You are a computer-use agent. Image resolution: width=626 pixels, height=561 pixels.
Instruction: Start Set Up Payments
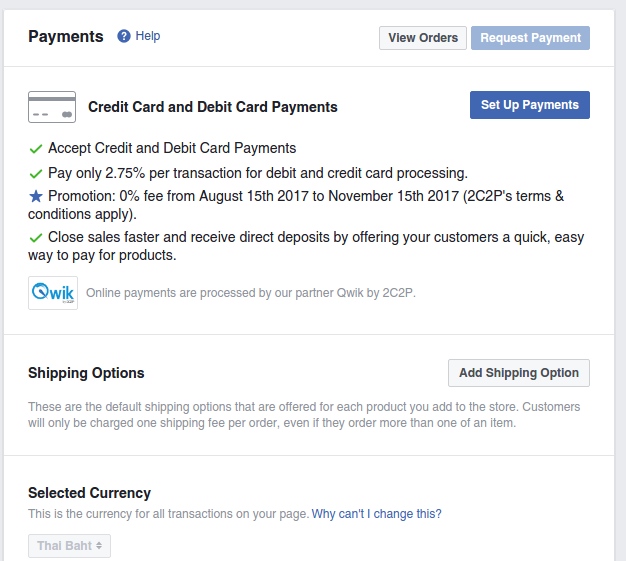[x=530, y=105]
